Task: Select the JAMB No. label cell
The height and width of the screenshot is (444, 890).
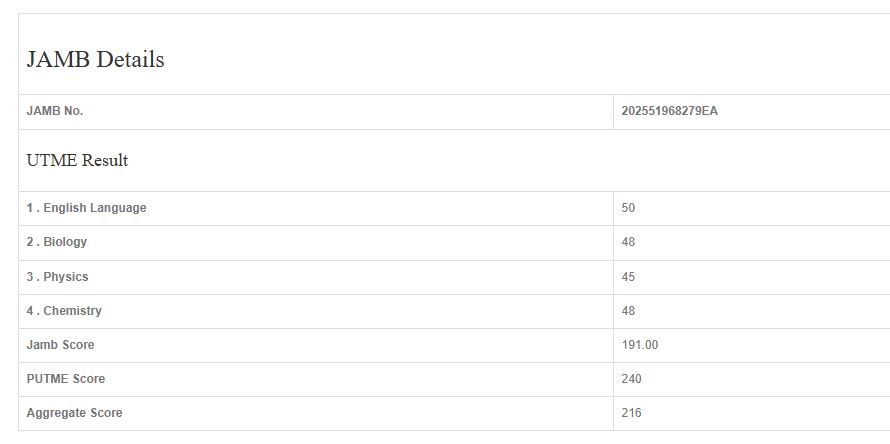Action: [x=55, y=111]
